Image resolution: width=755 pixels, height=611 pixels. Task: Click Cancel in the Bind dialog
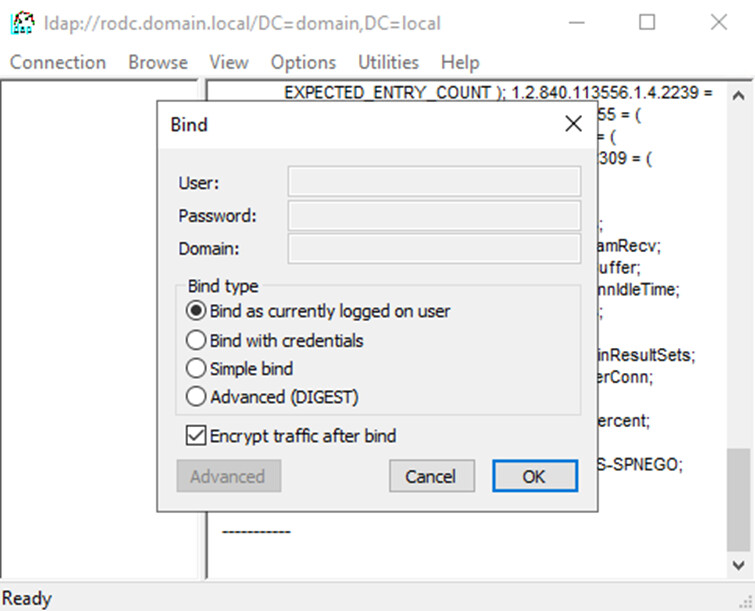[430, 476]
